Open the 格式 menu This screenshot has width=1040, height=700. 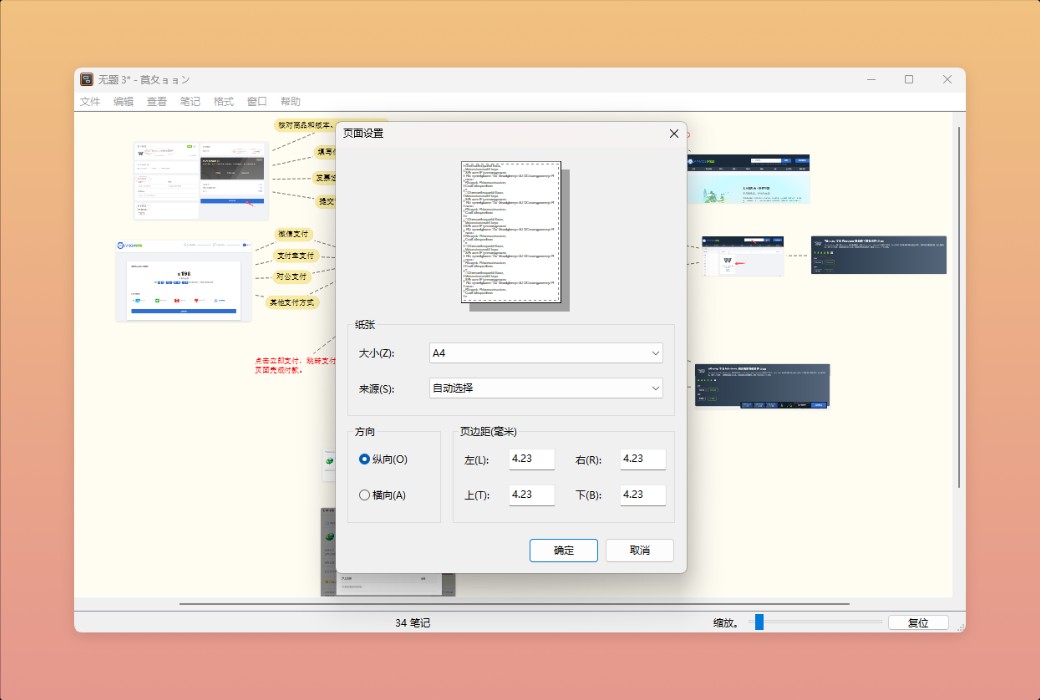pos(222,100)
